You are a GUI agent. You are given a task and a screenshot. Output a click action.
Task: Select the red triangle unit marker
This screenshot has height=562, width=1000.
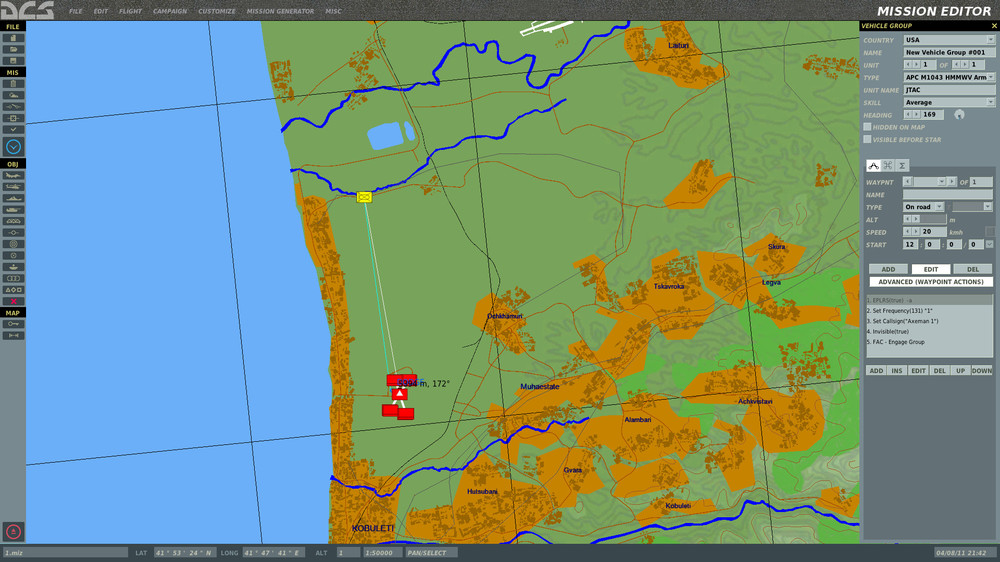point(400,394)
